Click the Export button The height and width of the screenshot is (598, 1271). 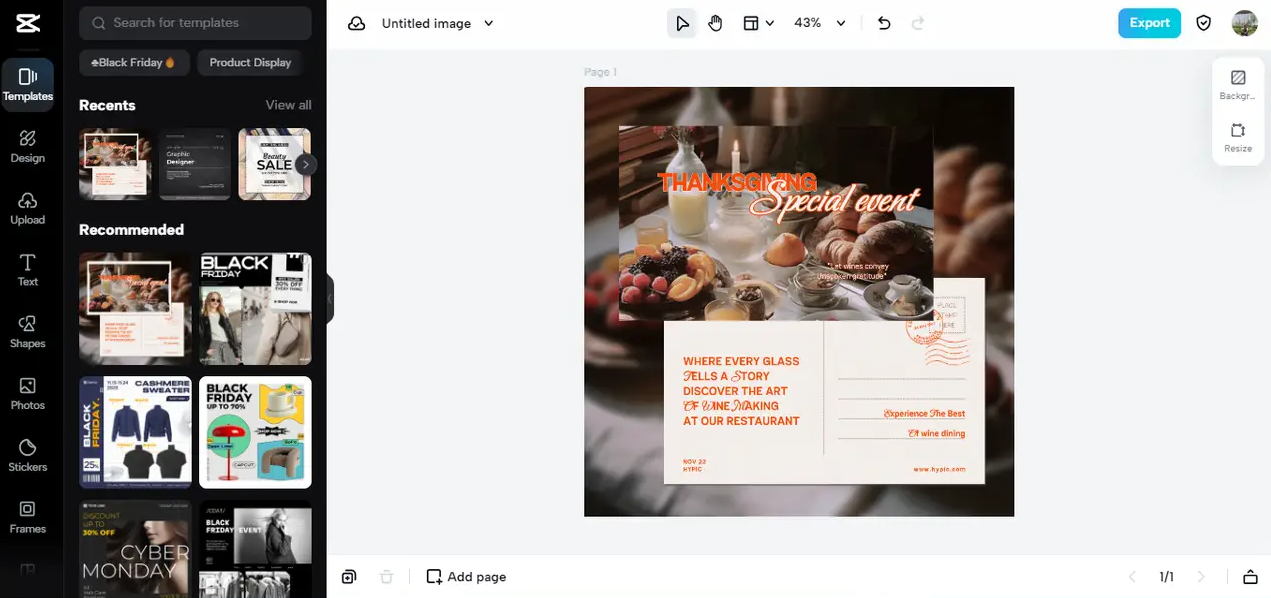[1149, 23]
